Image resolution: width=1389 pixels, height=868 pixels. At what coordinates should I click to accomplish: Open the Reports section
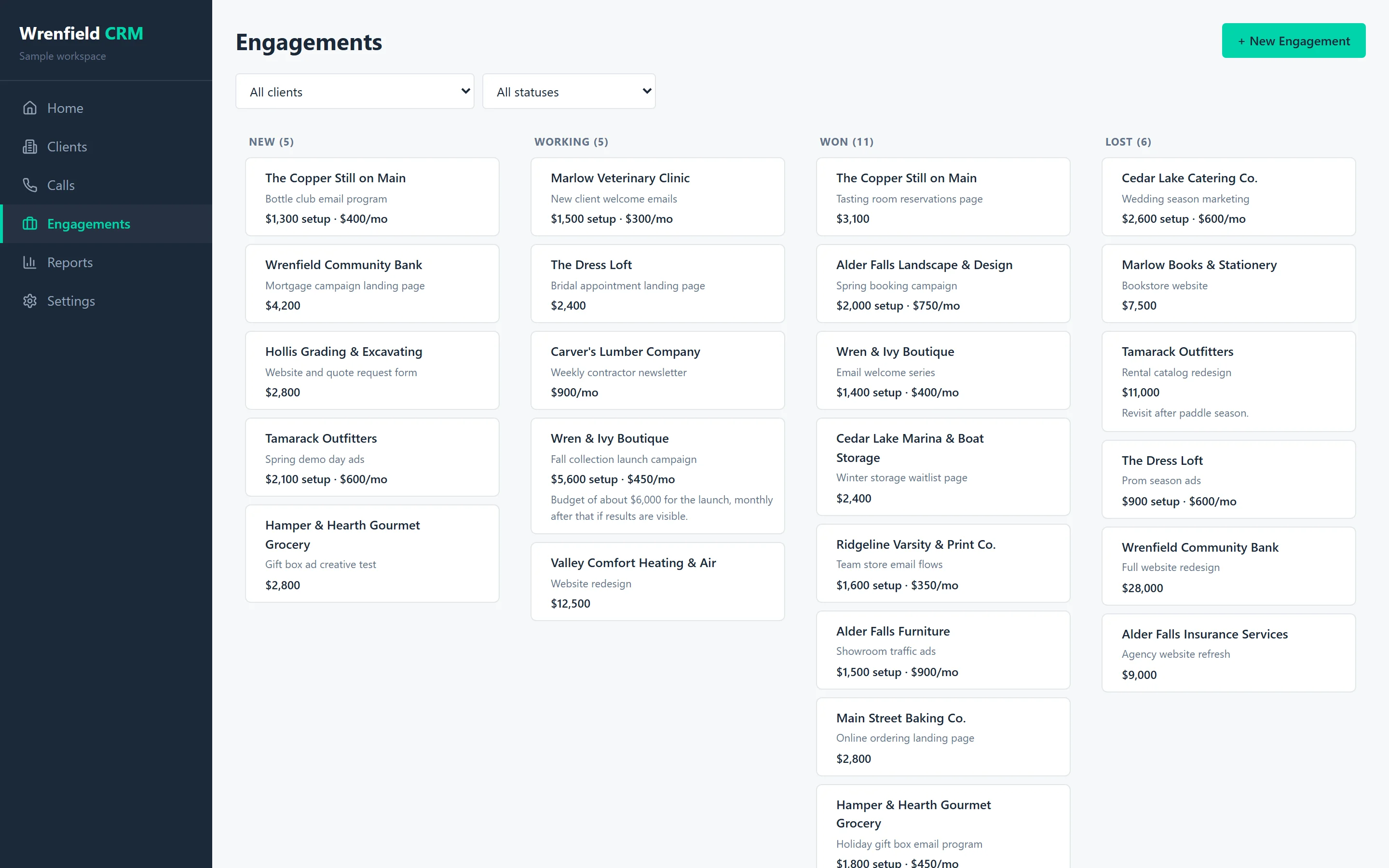click(106, 262)
